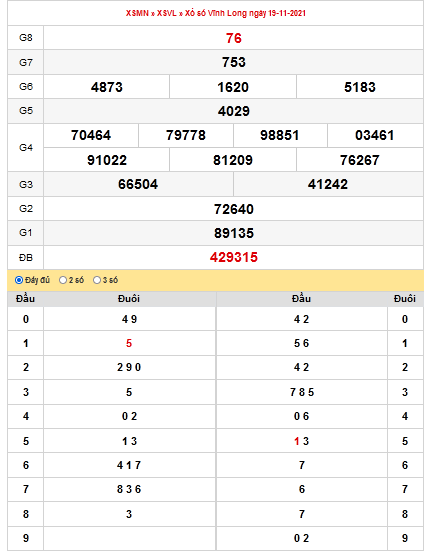
Task: Select the "Đầy đủ" radio button
Action: [x=19, y=280]
